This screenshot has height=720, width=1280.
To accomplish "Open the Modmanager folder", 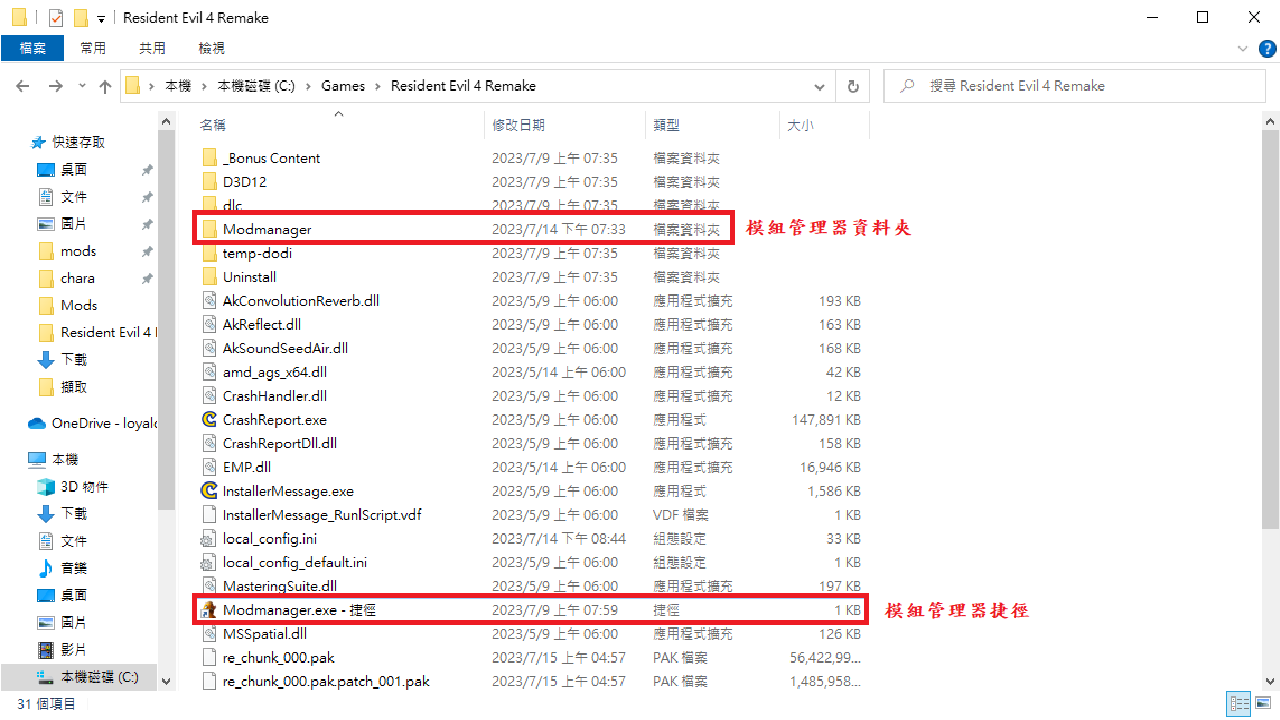I will (266, 229).
